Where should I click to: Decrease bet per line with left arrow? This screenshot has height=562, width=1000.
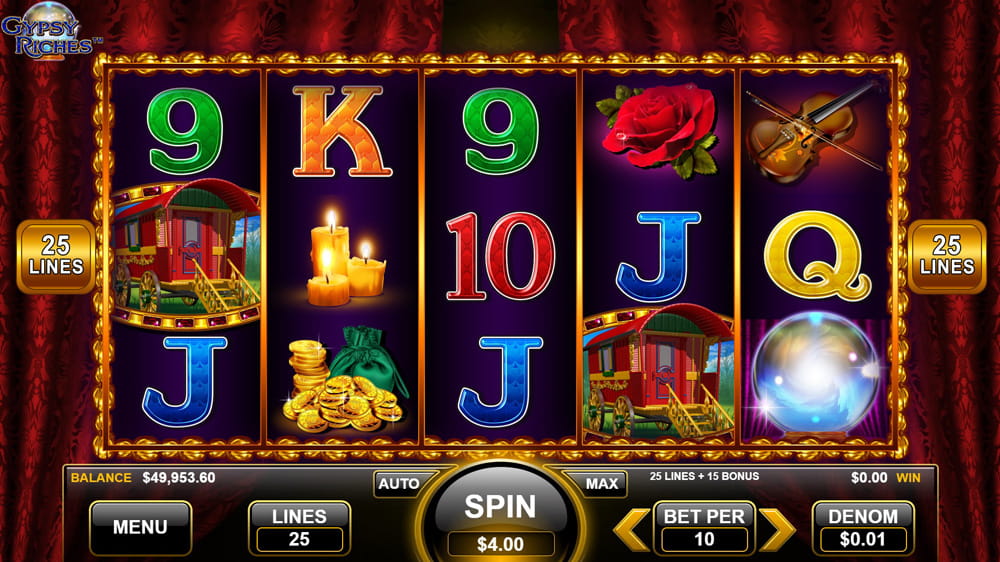click(631, 529)
